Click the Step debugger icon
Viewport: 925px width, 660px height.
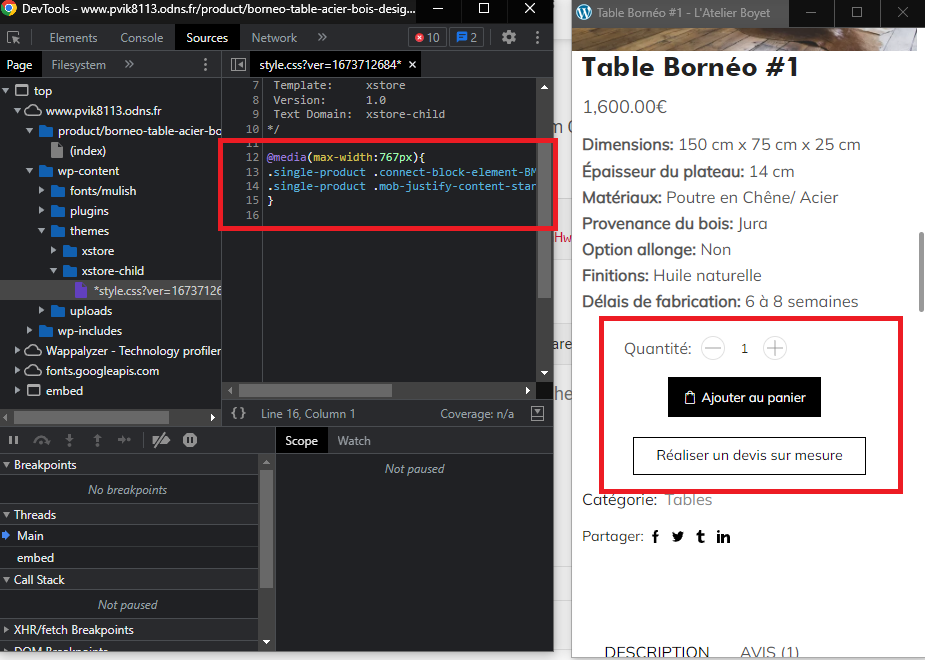tap(124, 440)
